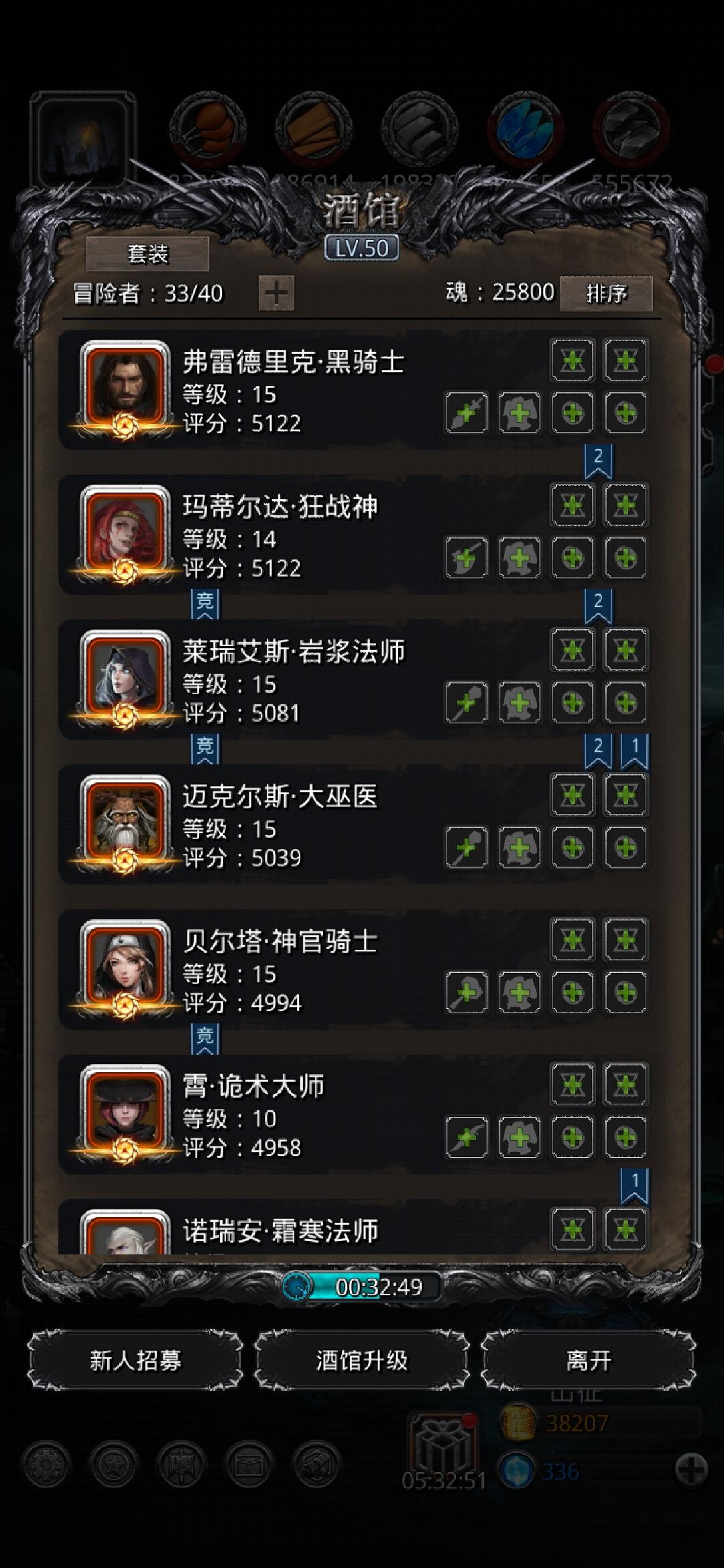Screen dimensions: 724x1568
Task: Tap the first rune slot of 迈克尔斯·大巫医
Action: point(572,795)
